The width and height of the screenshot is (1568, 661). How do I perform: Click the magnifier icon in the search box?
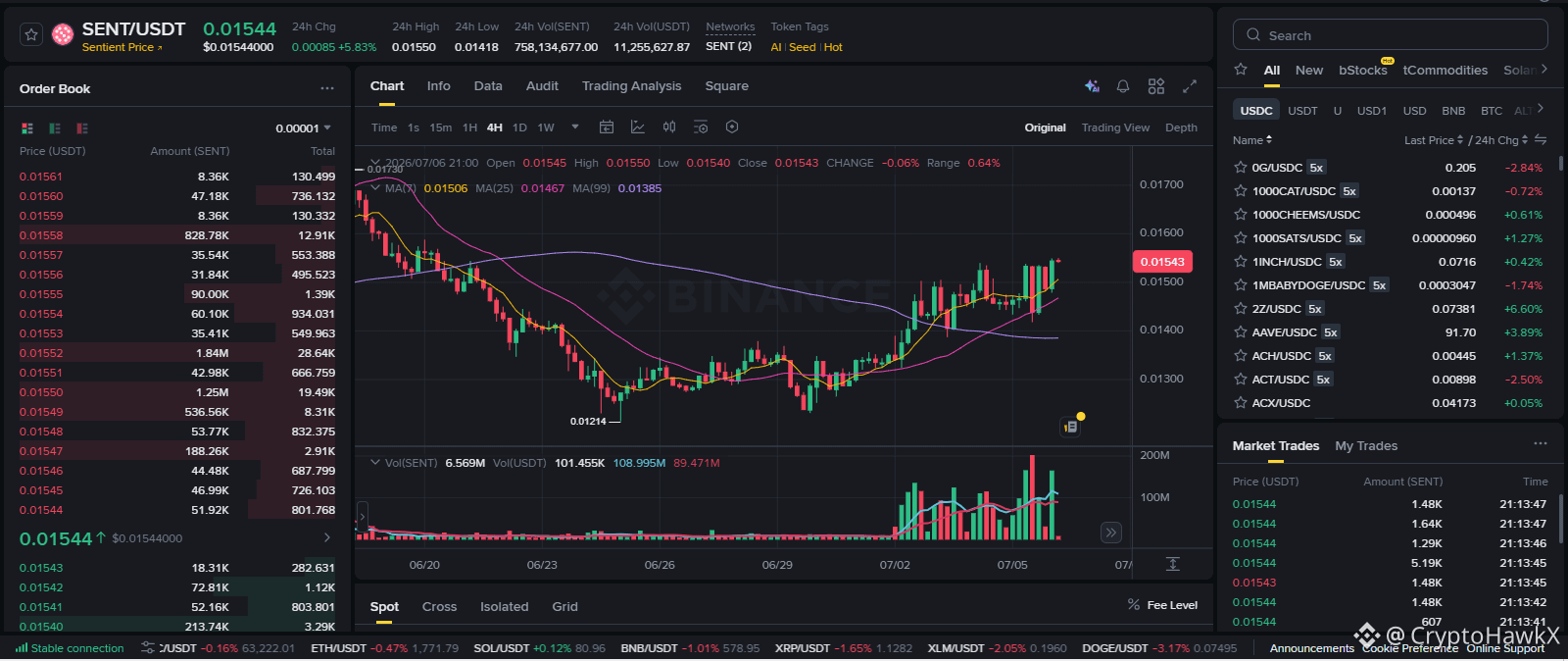pos(1253,35)
